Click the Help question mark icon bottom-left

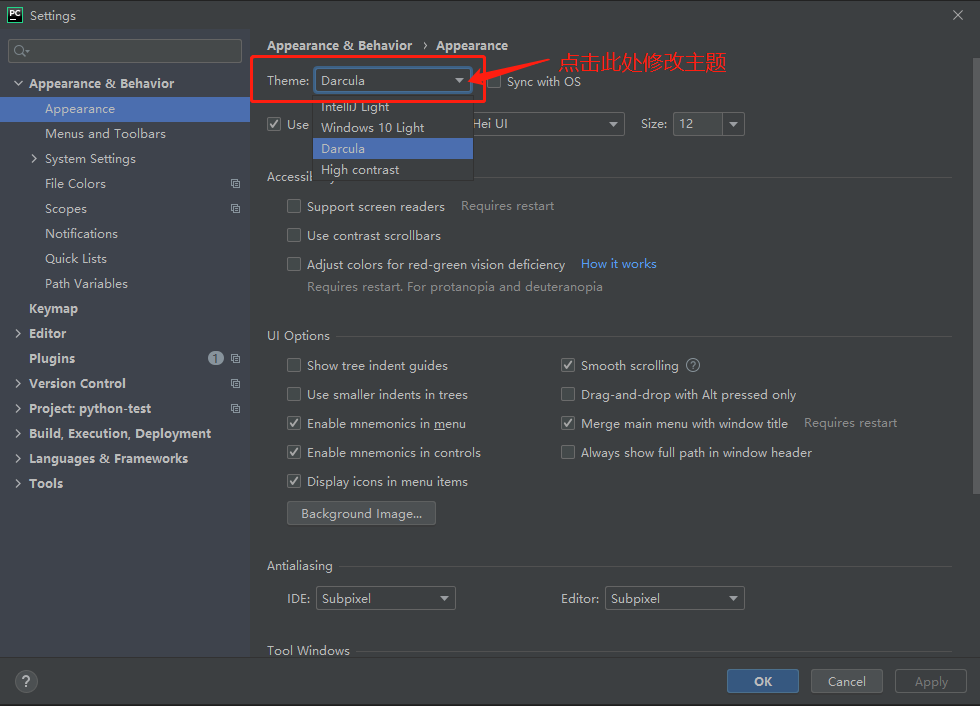(x=26, y=681)
